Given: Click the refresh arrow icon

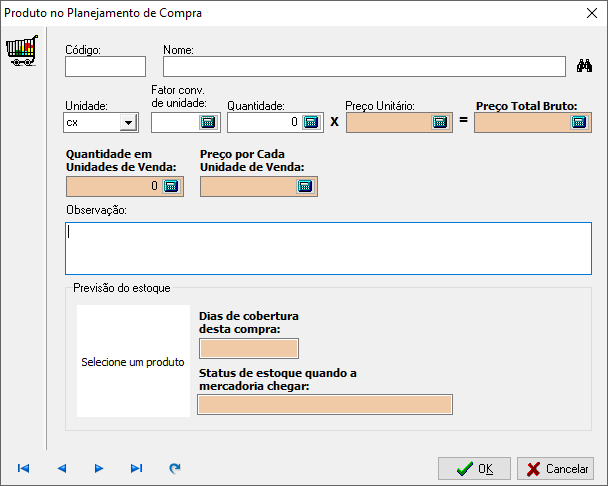Looking at the screenshot, I should pyautogui.click(x=175, y=468).
